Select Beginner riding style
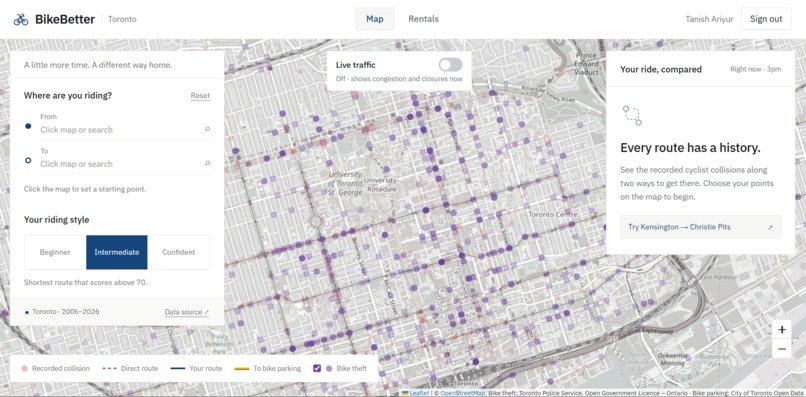The image size is (806, 397). [x=55, y=252]
